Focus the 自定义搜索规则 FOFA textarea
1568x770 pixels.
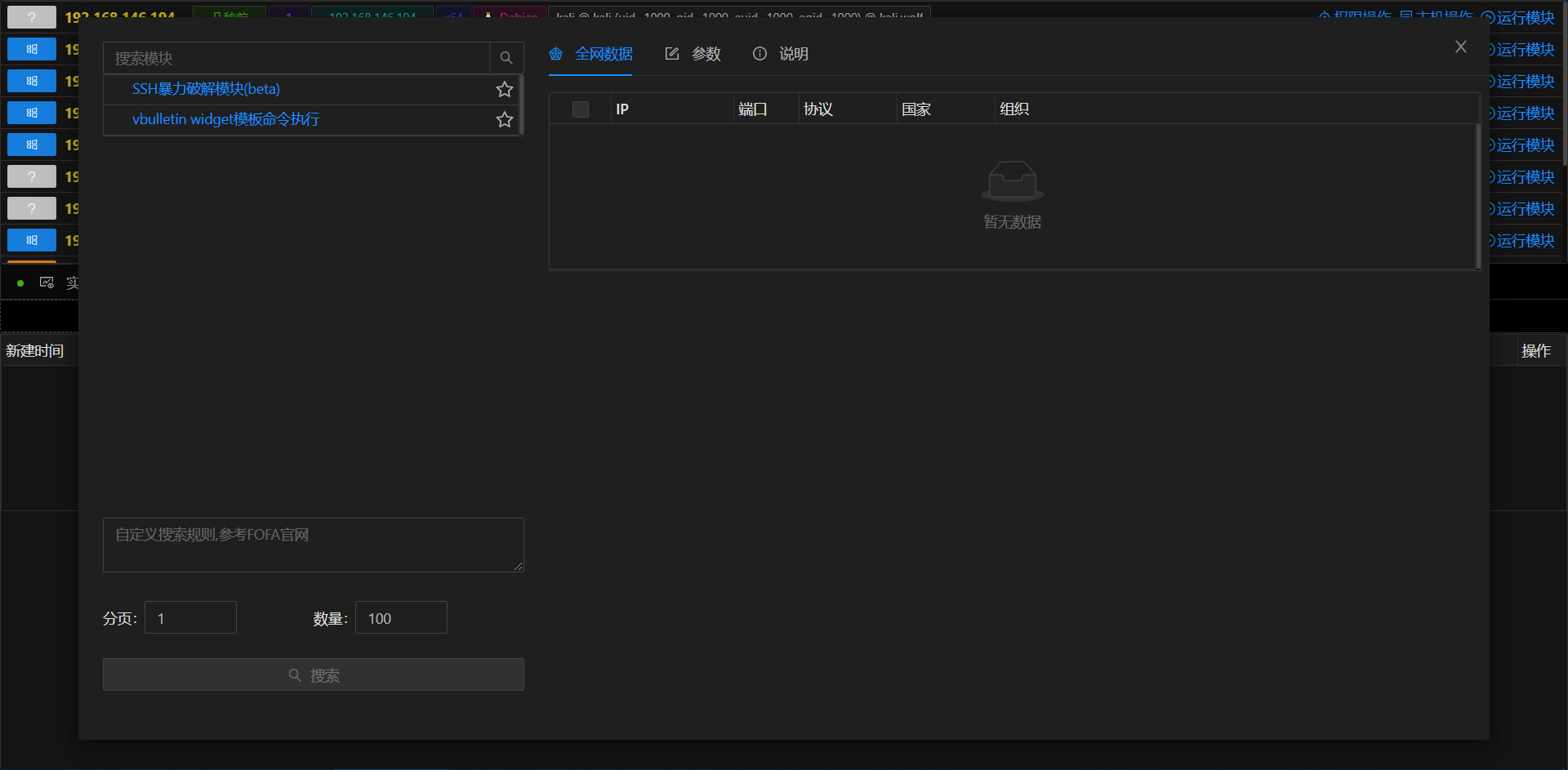pyautogui.click(x=314, y=545)
